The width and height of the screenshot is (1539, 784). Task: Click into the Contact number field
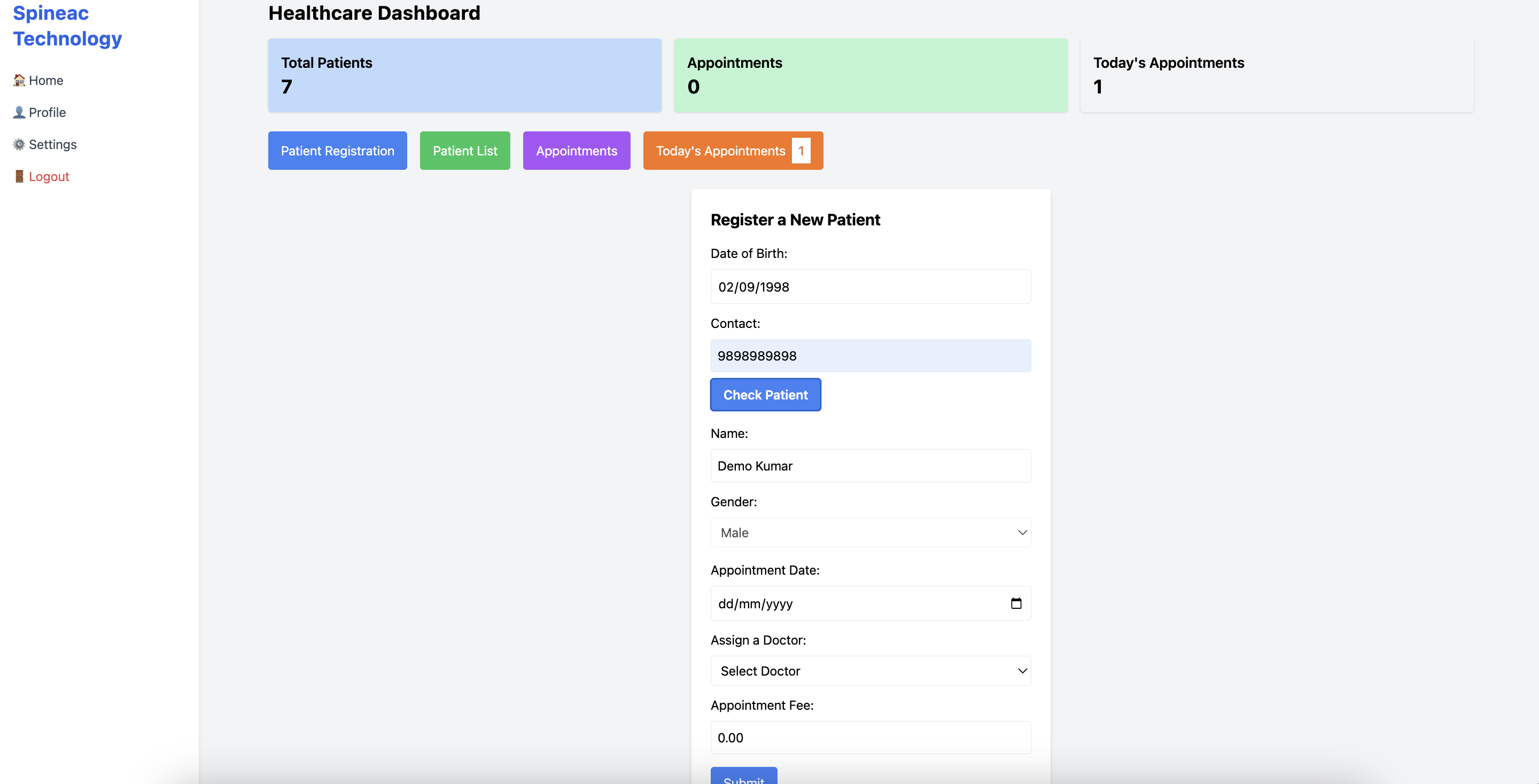coord(870,356)
